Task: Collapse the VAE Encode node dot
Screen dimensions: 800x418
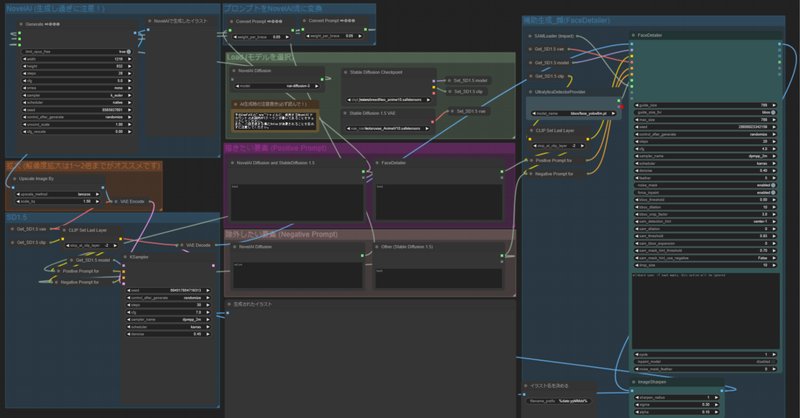Action: click(x=116, y=202)
